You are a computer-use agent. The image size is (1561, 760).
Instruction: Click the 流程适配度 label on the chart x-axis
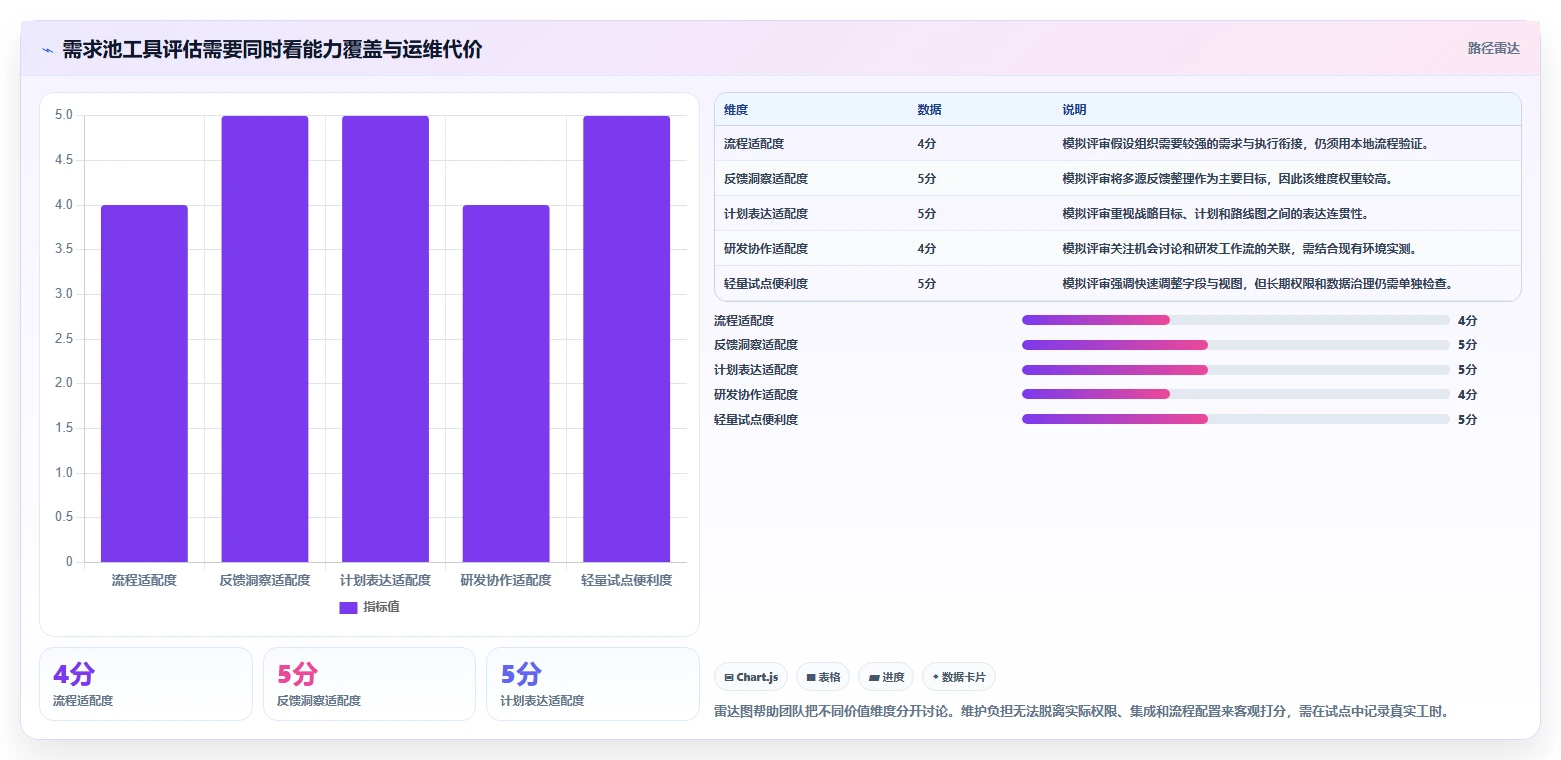pos(144,580)
